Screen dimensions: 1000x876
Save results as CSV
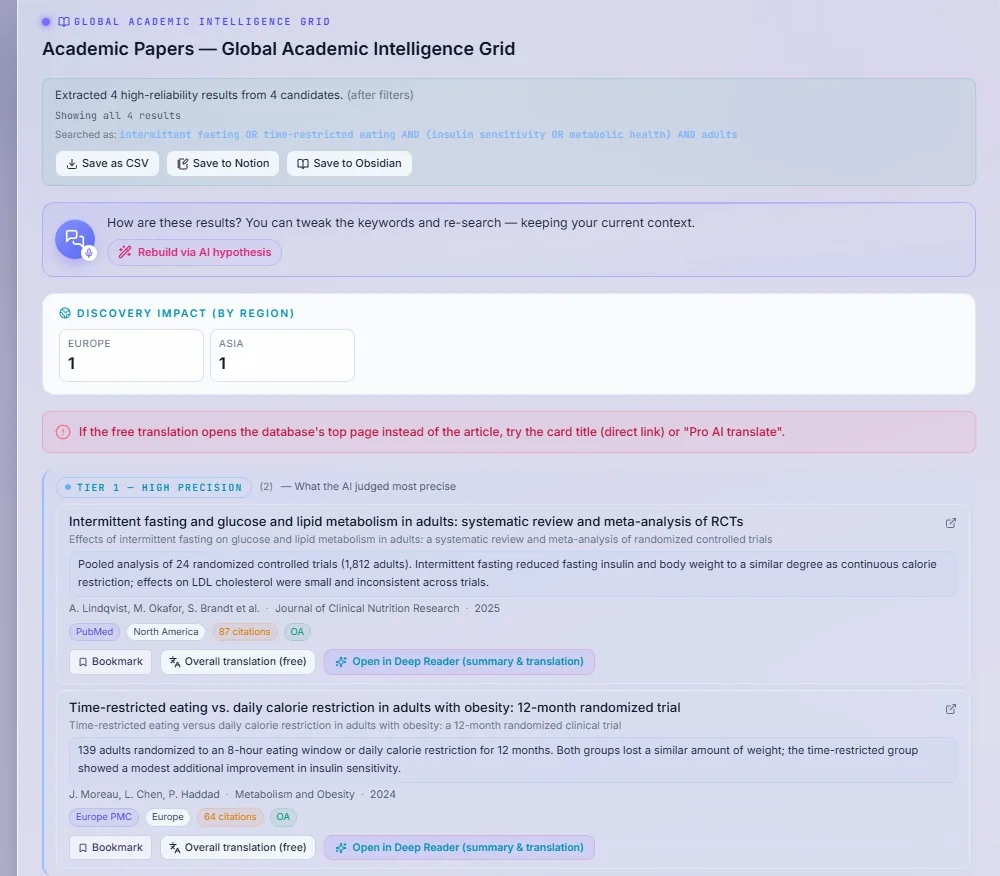click(x=107, y=163)
